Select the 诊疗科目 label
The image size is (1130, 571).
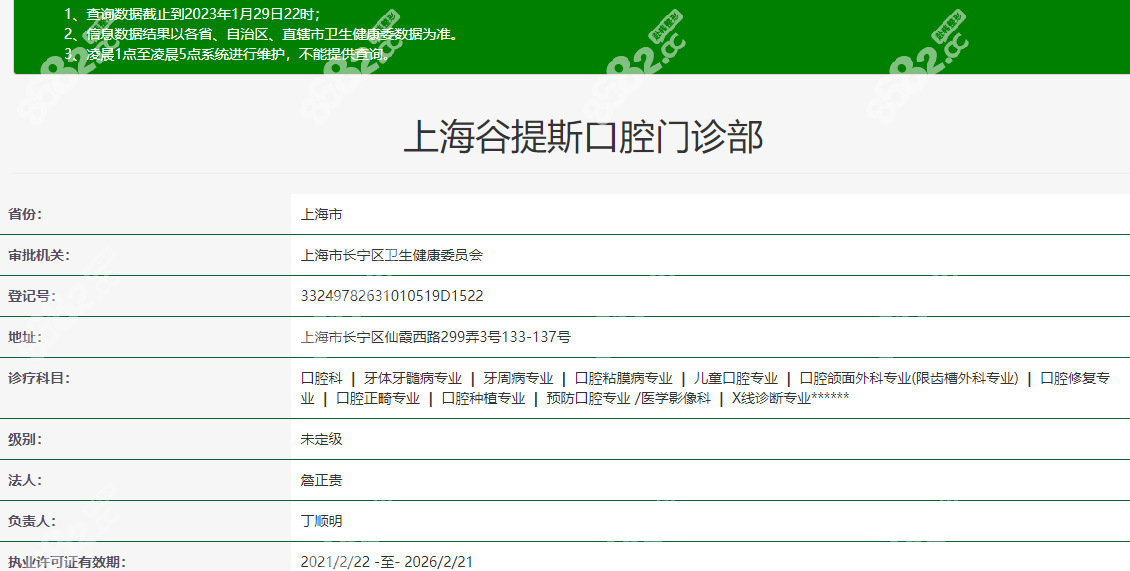(x=39, y=379)
